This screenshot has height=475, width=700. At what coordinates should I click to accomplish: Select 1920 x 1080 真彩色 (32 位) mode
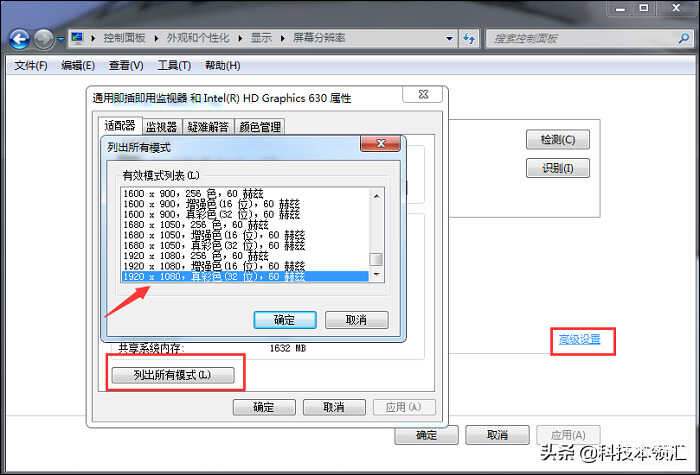point(245,277)
